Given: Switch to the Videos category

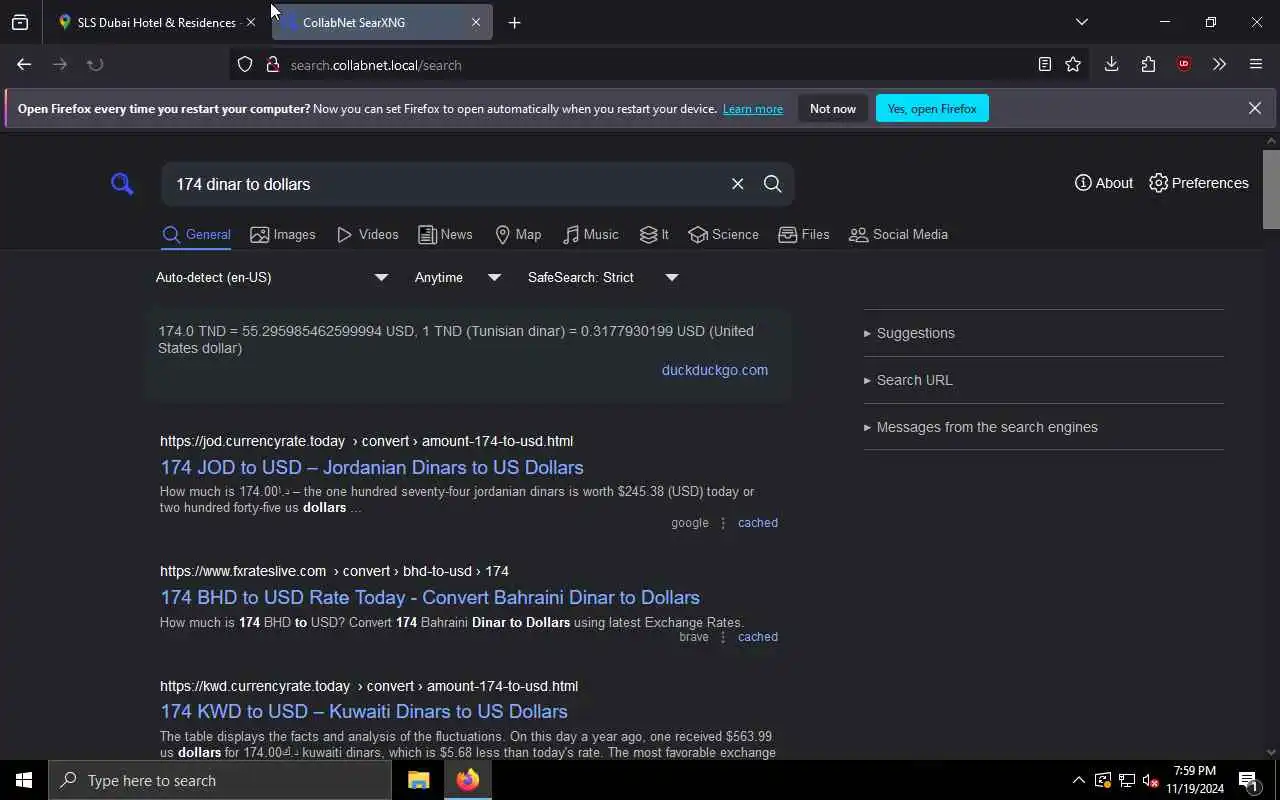Looking at the screenshot, I should pos(368,234).
